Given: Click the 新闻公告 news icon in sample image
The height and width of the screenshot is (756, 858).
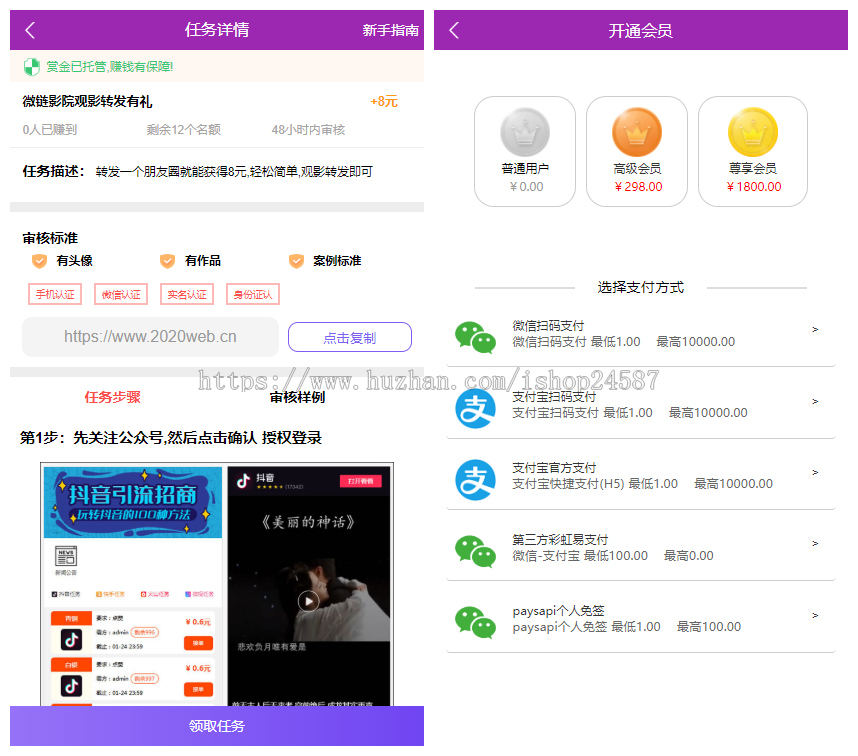Looking at the screenshot, I should click(66, 556).
